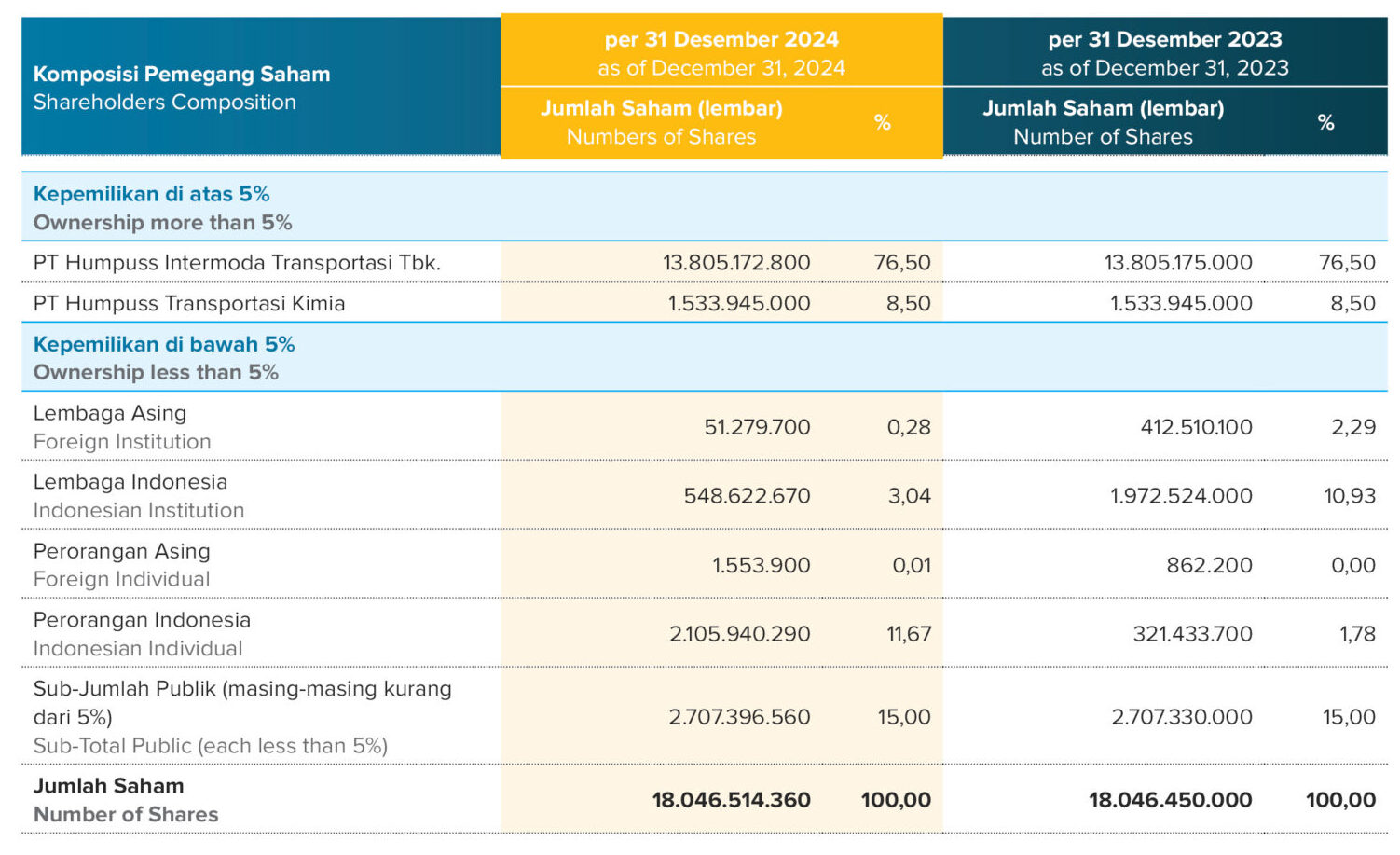Select the percentage 0,00

(1353, 565)
